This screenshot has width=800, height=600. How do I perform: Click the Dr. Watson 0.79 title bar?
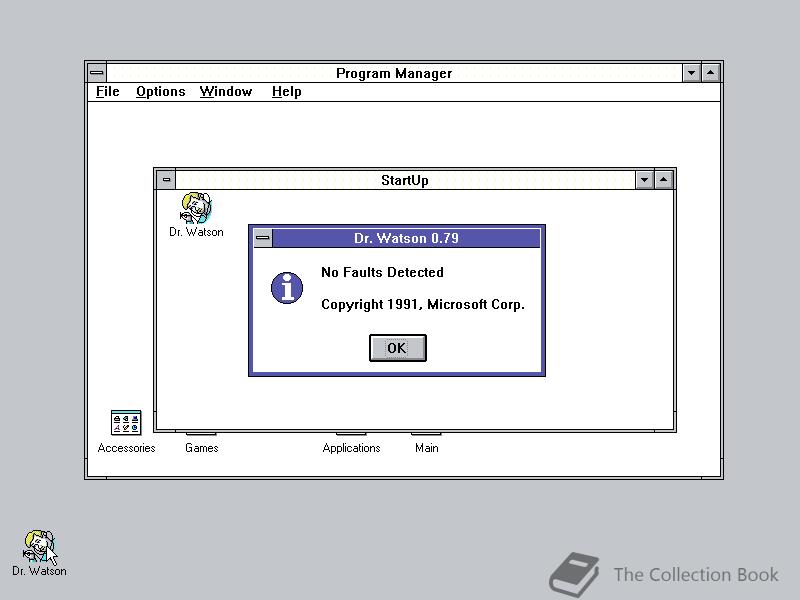click(406, 238)
